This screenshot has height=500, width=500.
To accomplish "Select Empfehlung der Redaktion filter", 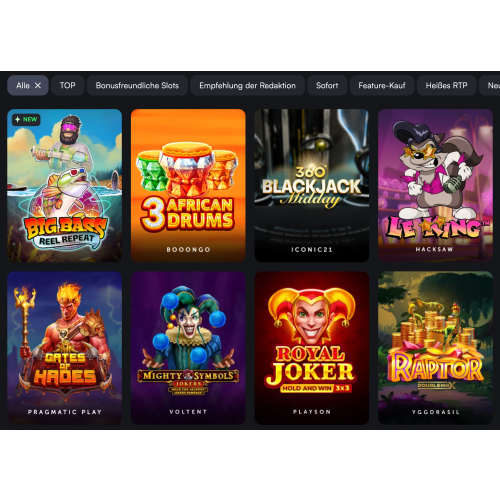I will tap(247, 86).
